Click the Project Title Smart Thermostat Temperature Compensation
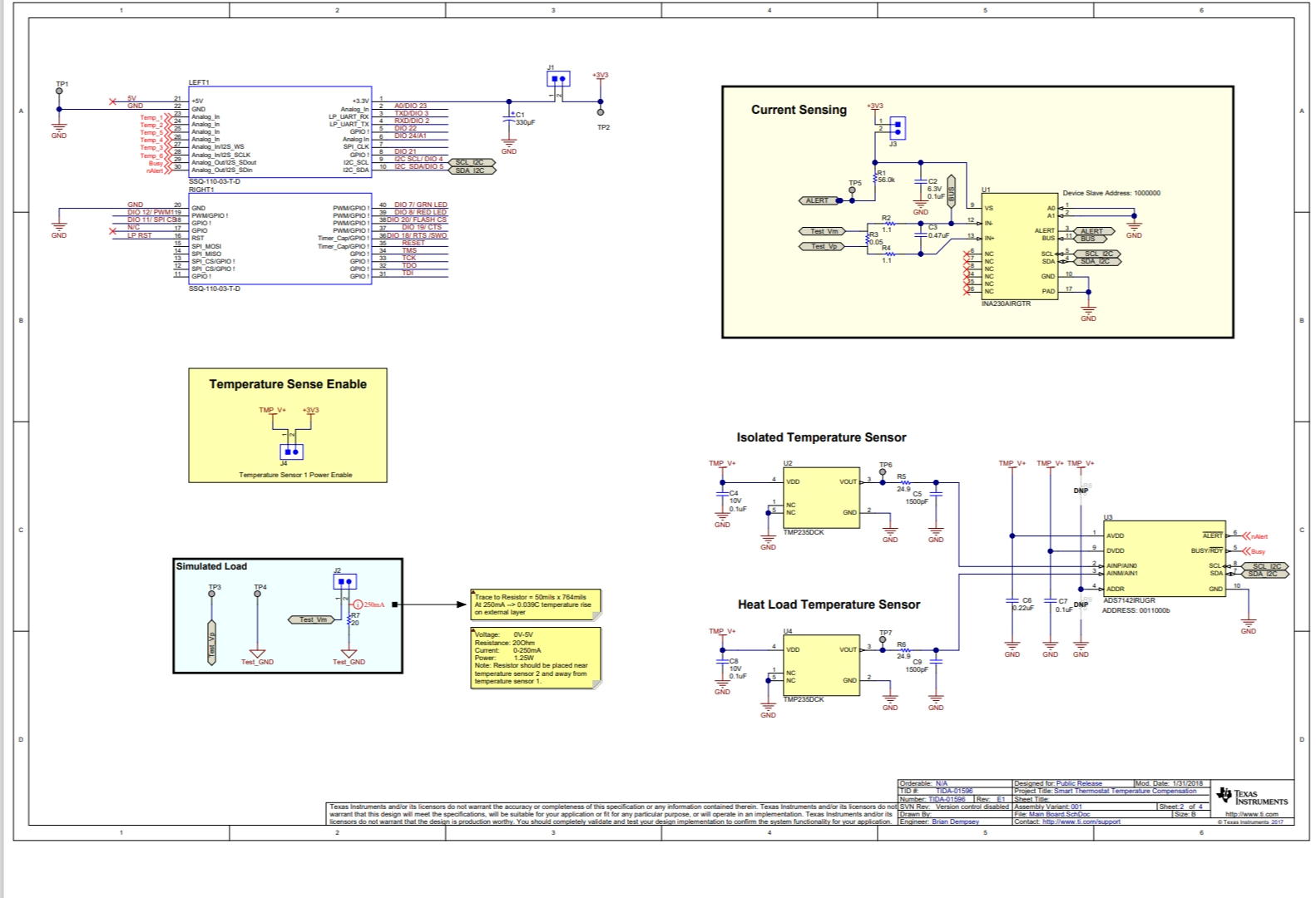The image size is (1316, 898). click(1125, 791)
